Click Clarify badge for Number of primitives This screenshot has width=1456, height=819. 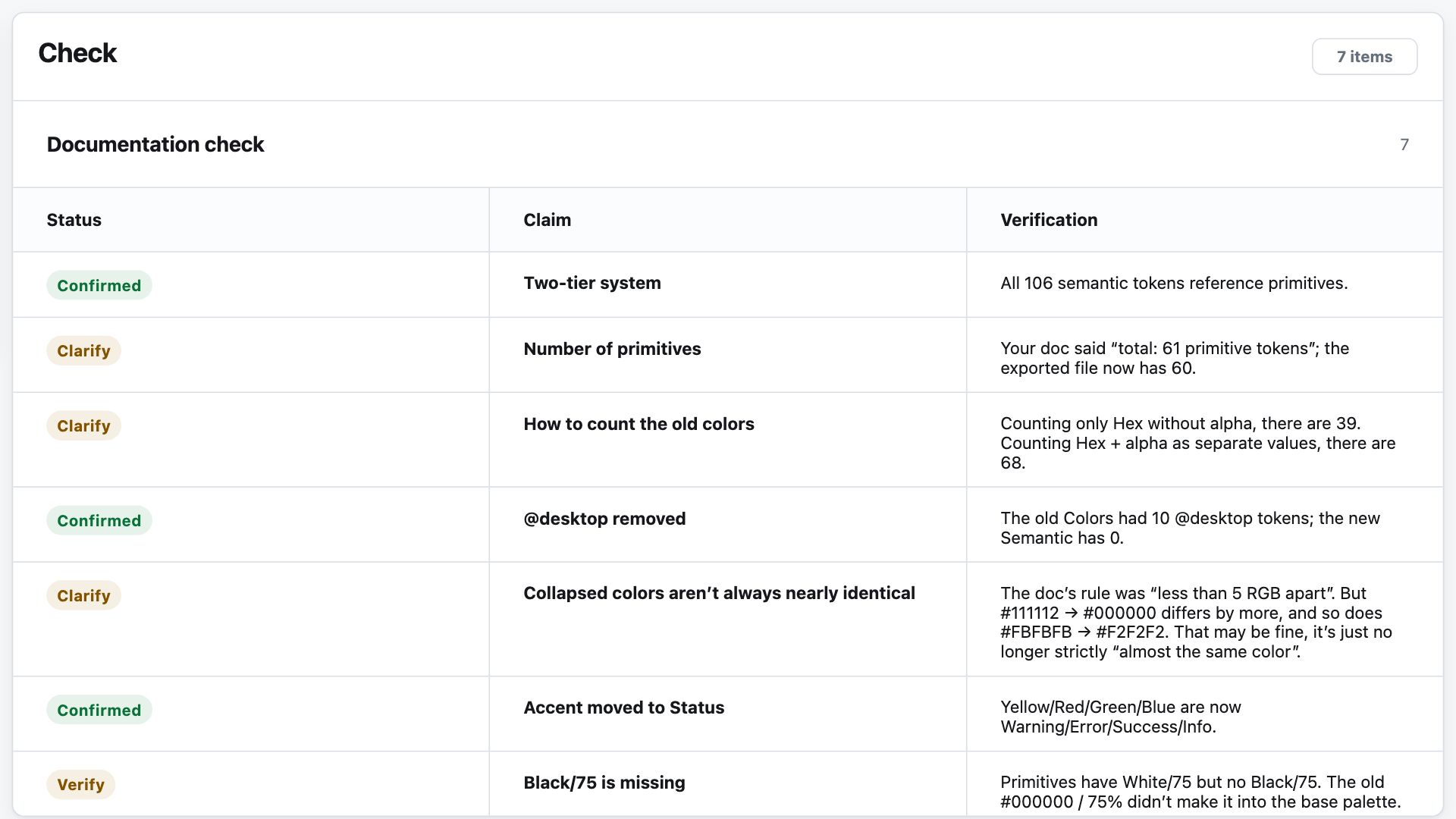pyautogui.click(x=83, y=350)
